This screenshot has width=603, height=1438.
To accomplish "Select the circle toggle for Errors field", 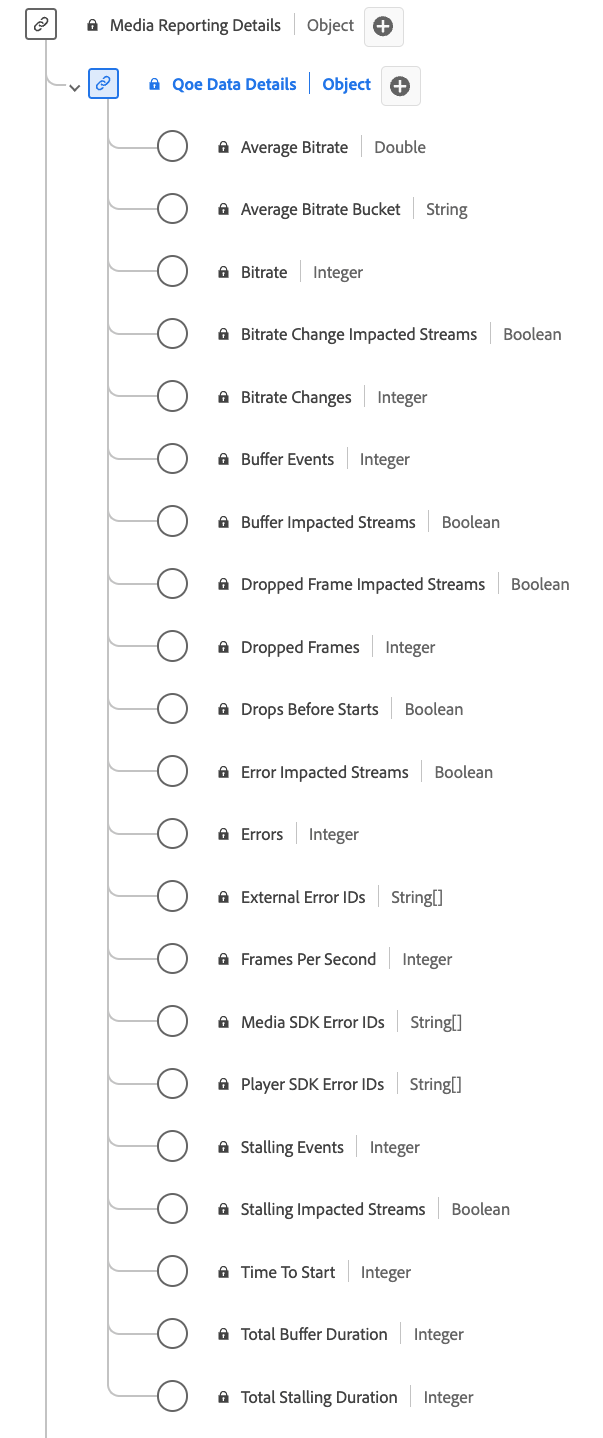I will coord(170,833).
